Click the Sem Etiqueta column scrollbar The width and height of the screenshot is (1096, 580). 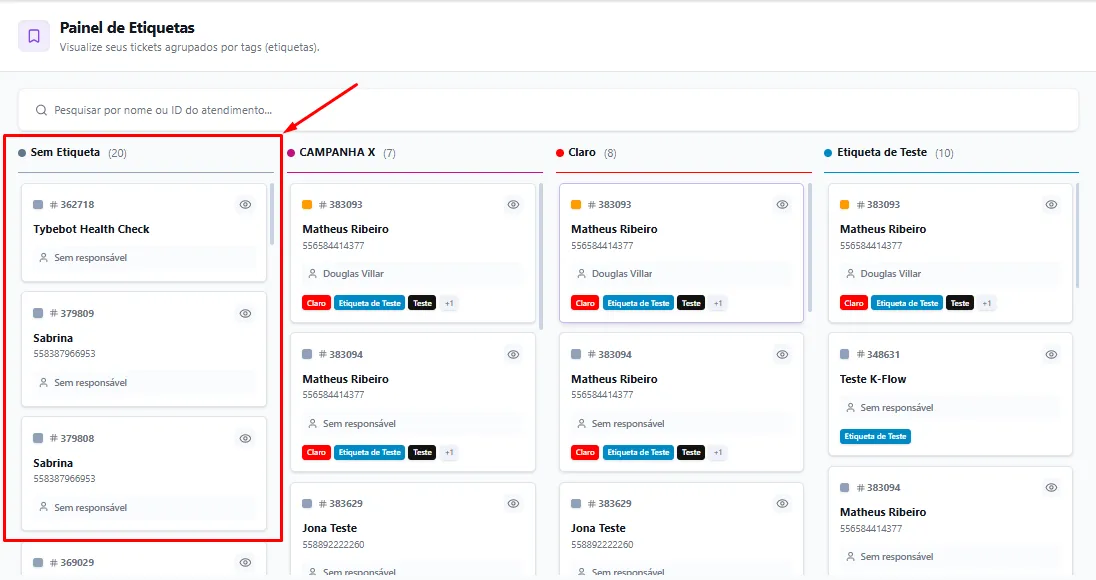coord(272,214)
